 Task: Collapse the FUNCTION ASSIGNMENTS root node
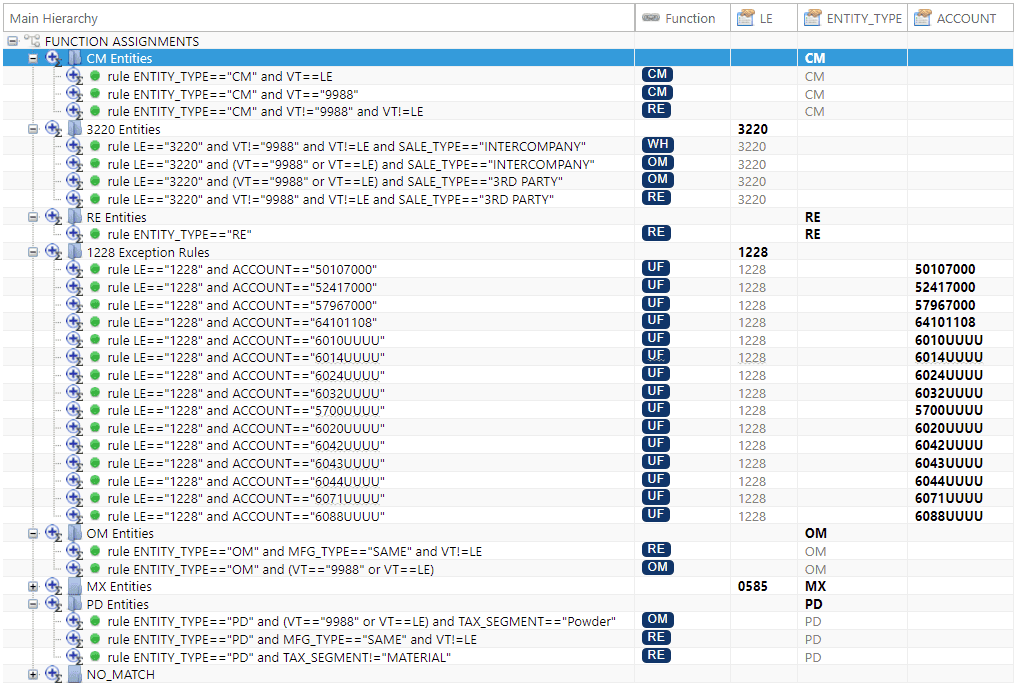point(12,41)
